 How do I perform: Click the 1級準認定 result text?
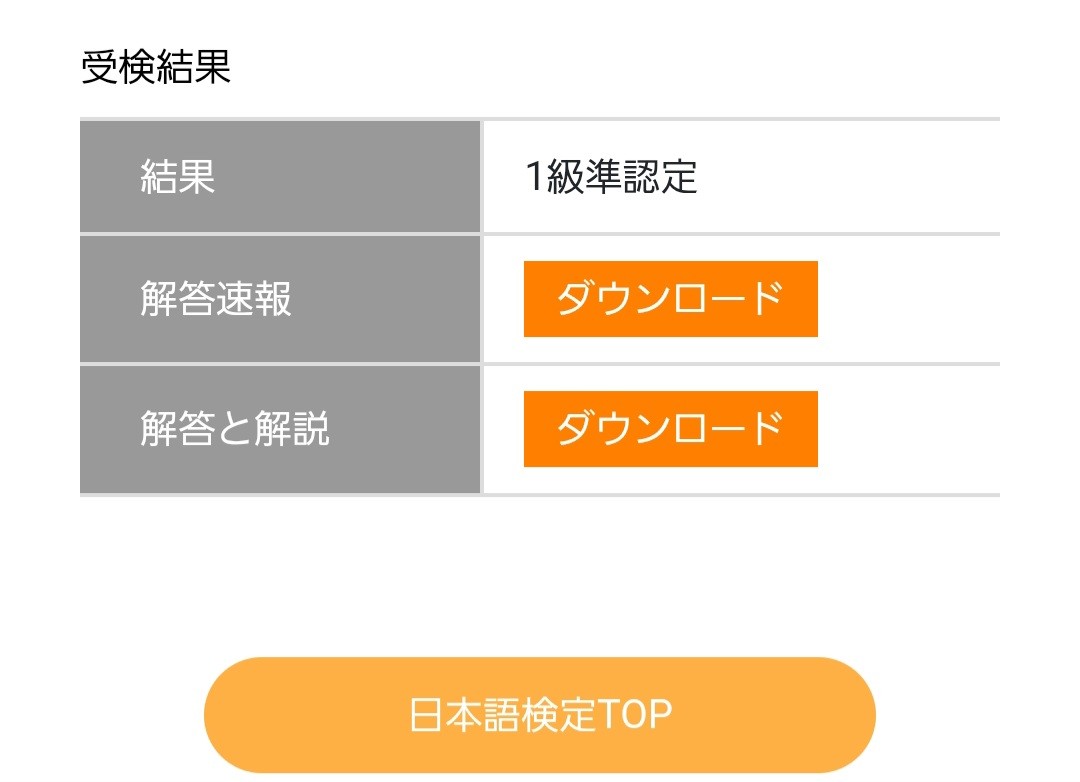click(x=611, y=177)
